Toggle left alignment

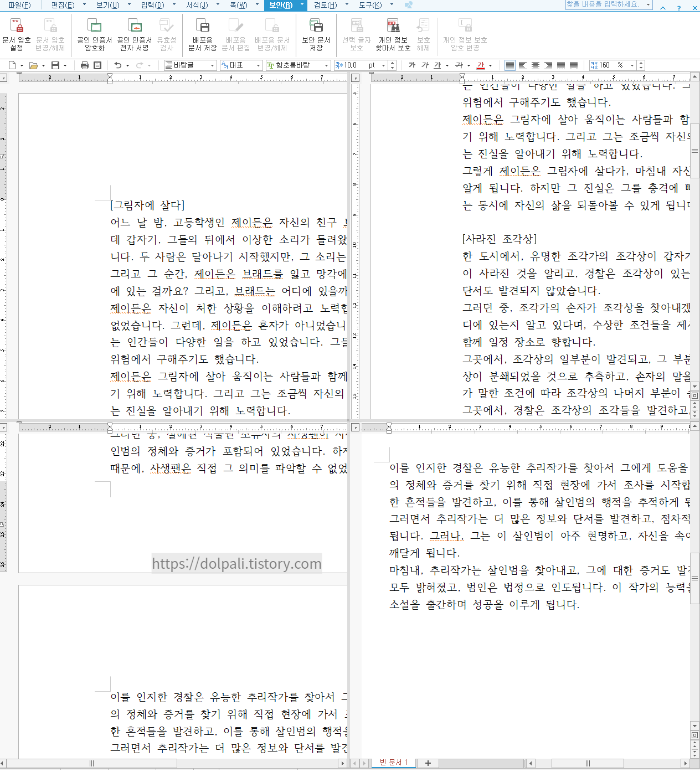coord(523,65)
